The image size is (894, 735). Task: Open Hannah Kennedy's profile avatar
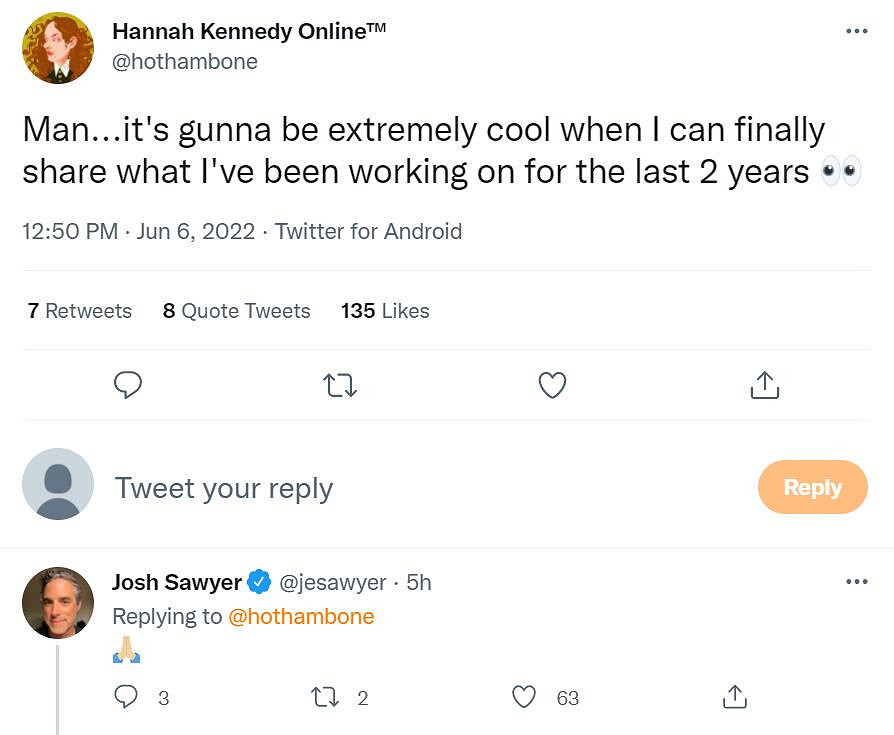click(58, 48)
